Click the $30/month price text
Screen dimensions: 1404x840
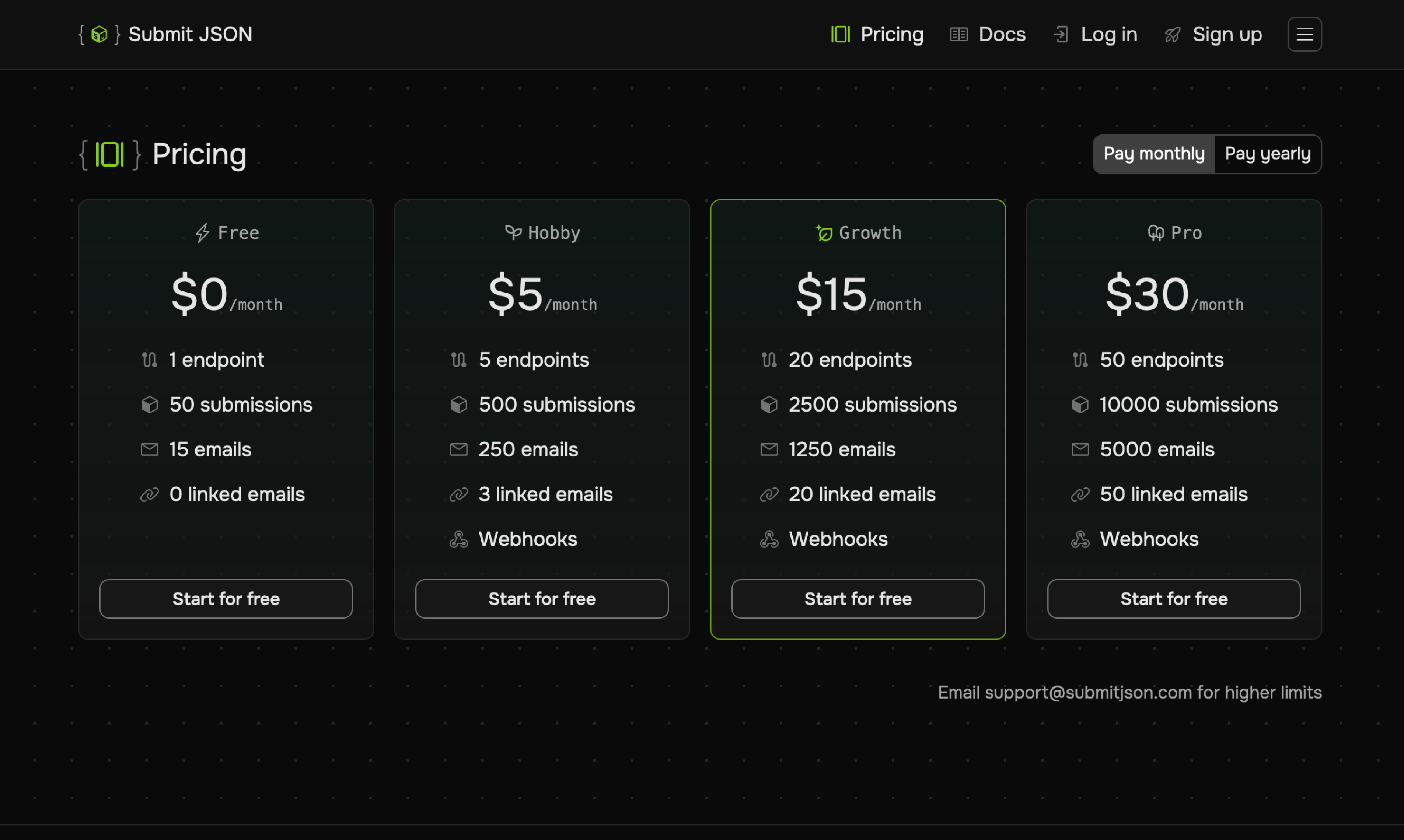1174,294
